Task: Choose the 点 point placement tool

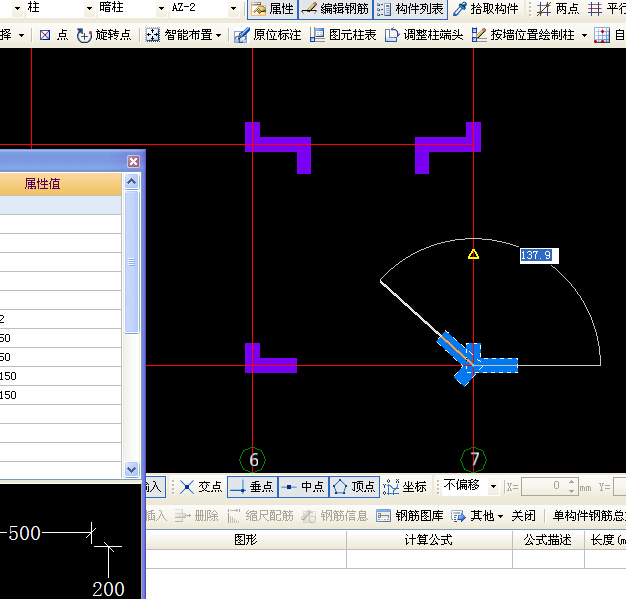Action: (54, 35)
